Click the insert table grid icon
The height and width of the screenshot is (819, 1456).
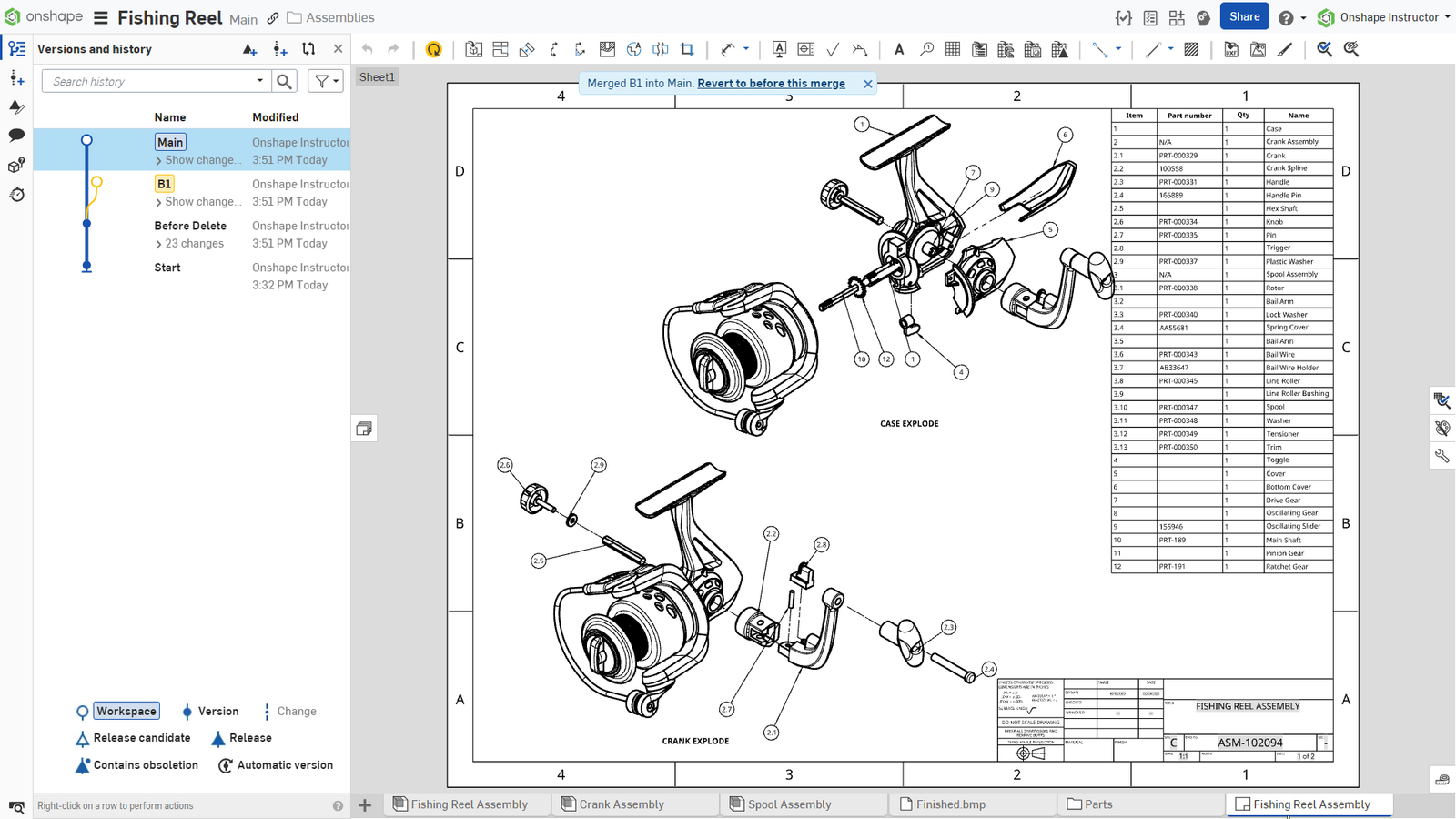[953, 49]
